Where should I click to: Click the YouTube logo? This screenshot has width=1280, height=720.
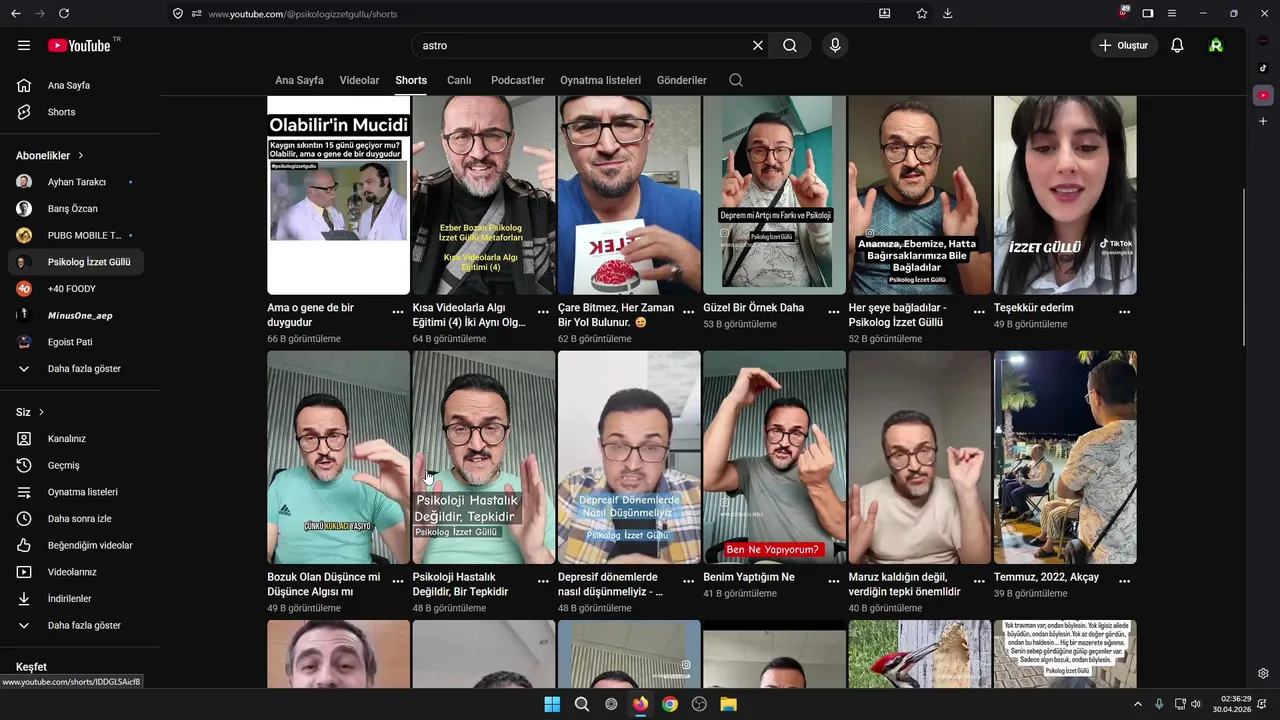[80, 45]
